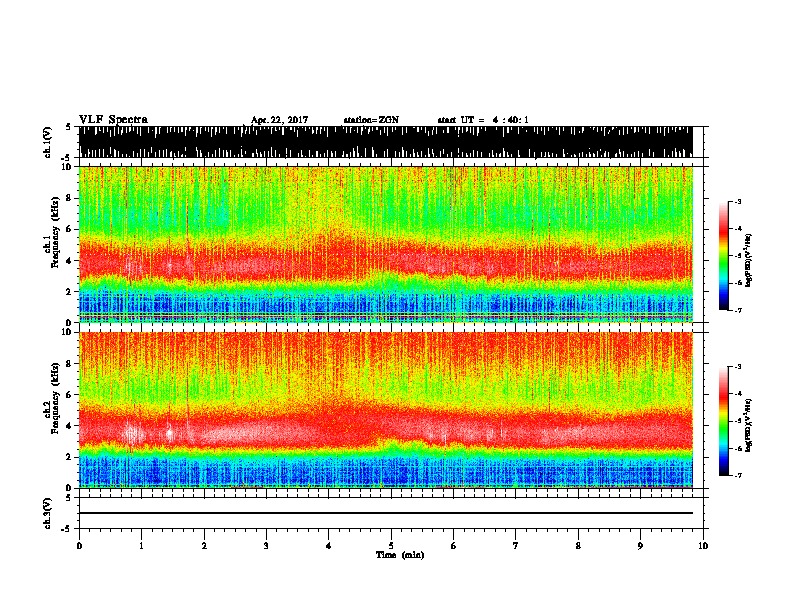Screen dimensions: 792x612
Task: Click the "ch.3(V)" axis label
Action: coord(47,513)
